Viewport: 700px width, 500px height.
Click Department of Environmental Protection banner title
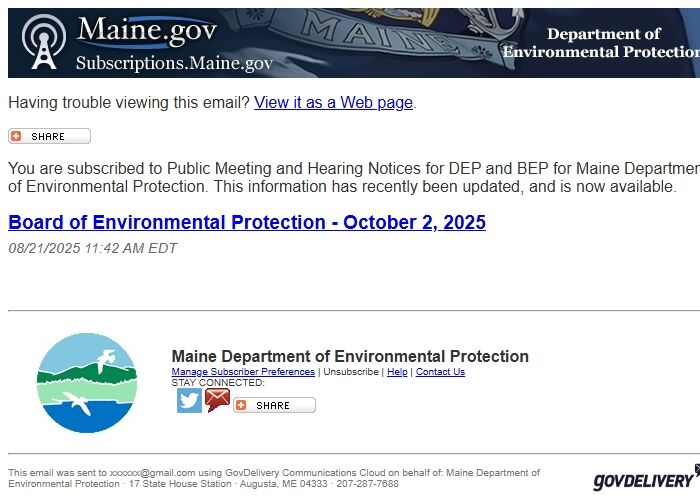601,43
